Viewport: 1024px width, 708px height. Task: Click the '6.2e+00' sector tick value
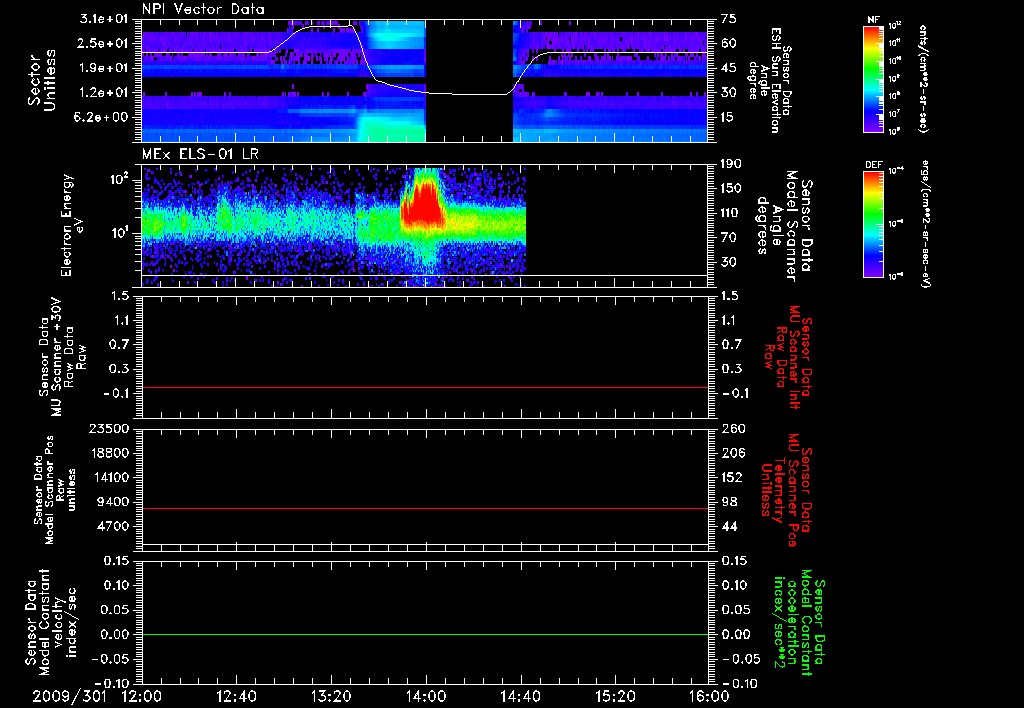point(103,118)
